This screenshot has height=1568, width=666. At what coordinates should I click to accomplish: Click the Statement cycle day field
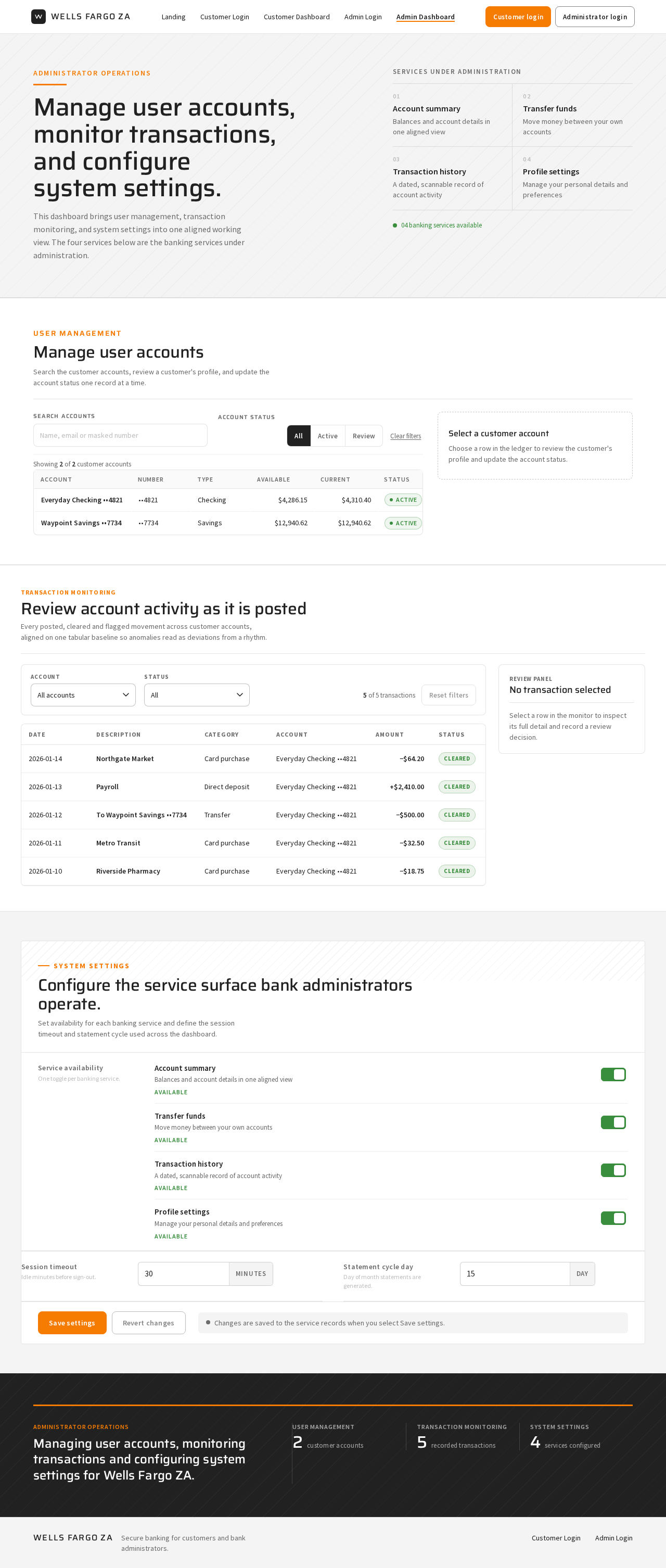(x=515, y=1273)
